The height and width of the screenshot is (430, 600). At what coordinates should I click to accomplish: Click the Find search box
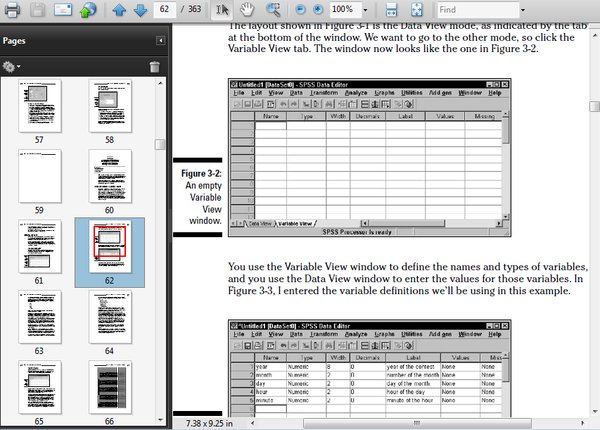pos(478,10)
